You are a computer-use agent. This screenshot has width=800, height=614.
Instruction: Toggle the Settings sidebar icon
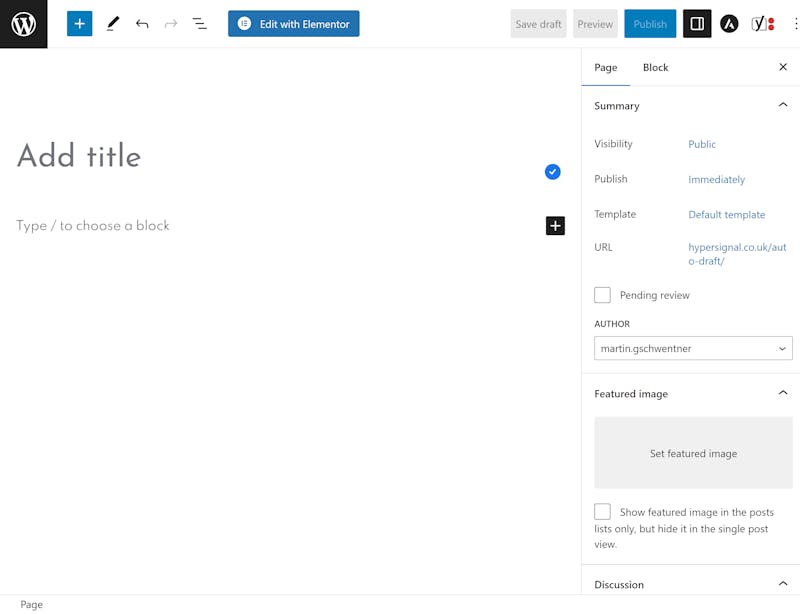[x=697, y=23]
